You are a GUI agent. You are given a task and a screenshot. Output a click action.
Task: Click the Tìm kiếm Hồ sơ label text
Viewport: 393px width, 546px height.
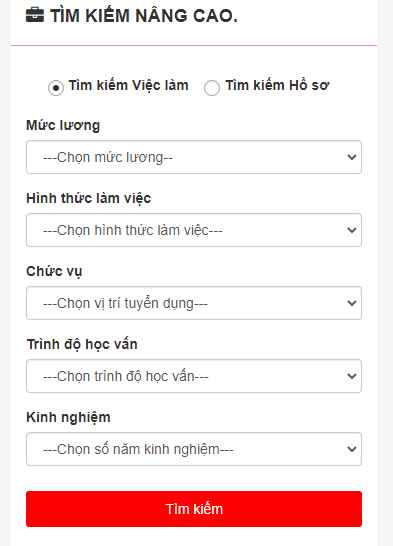coord(277,86)
